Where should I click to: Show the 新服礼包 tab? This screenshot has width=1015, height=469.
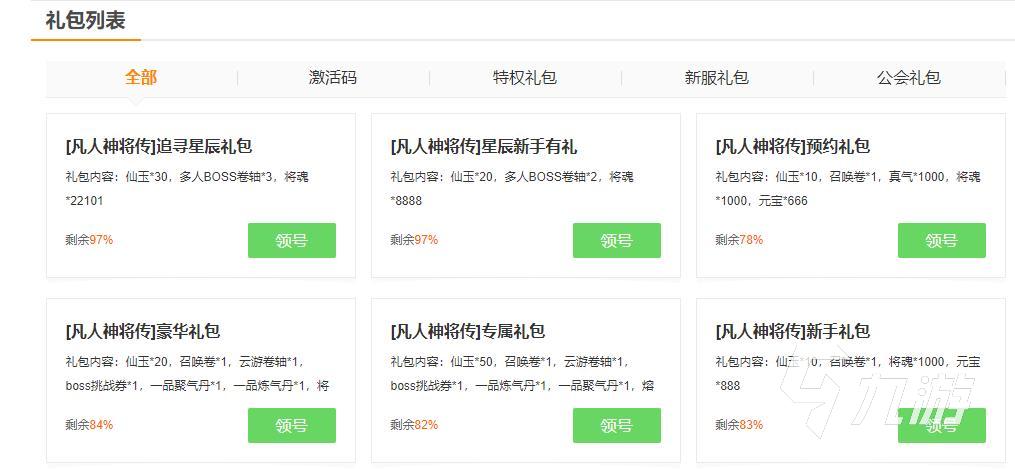717,78
